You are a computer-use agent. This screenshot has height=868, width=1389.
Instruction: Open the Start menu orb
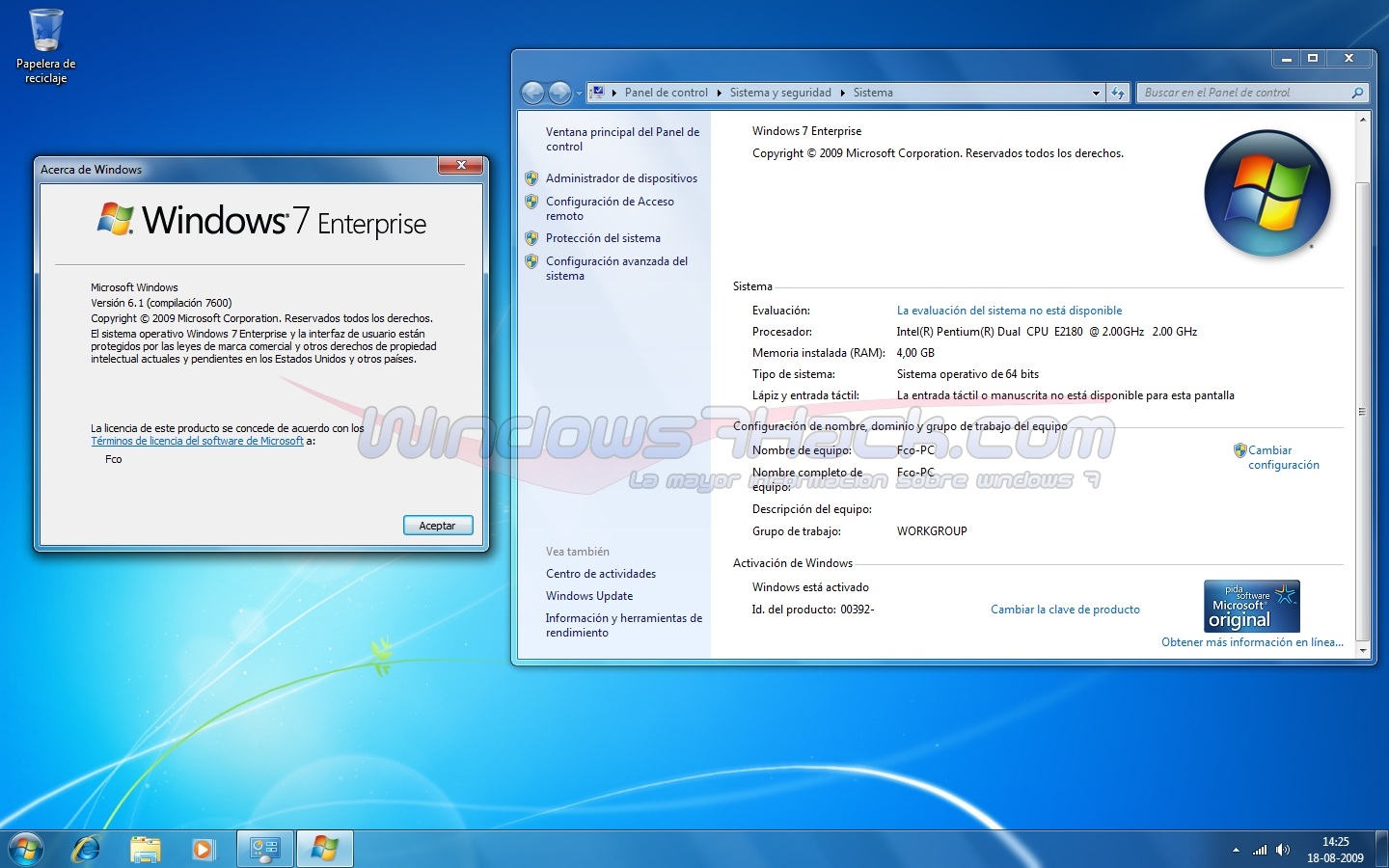click(26, 849)
